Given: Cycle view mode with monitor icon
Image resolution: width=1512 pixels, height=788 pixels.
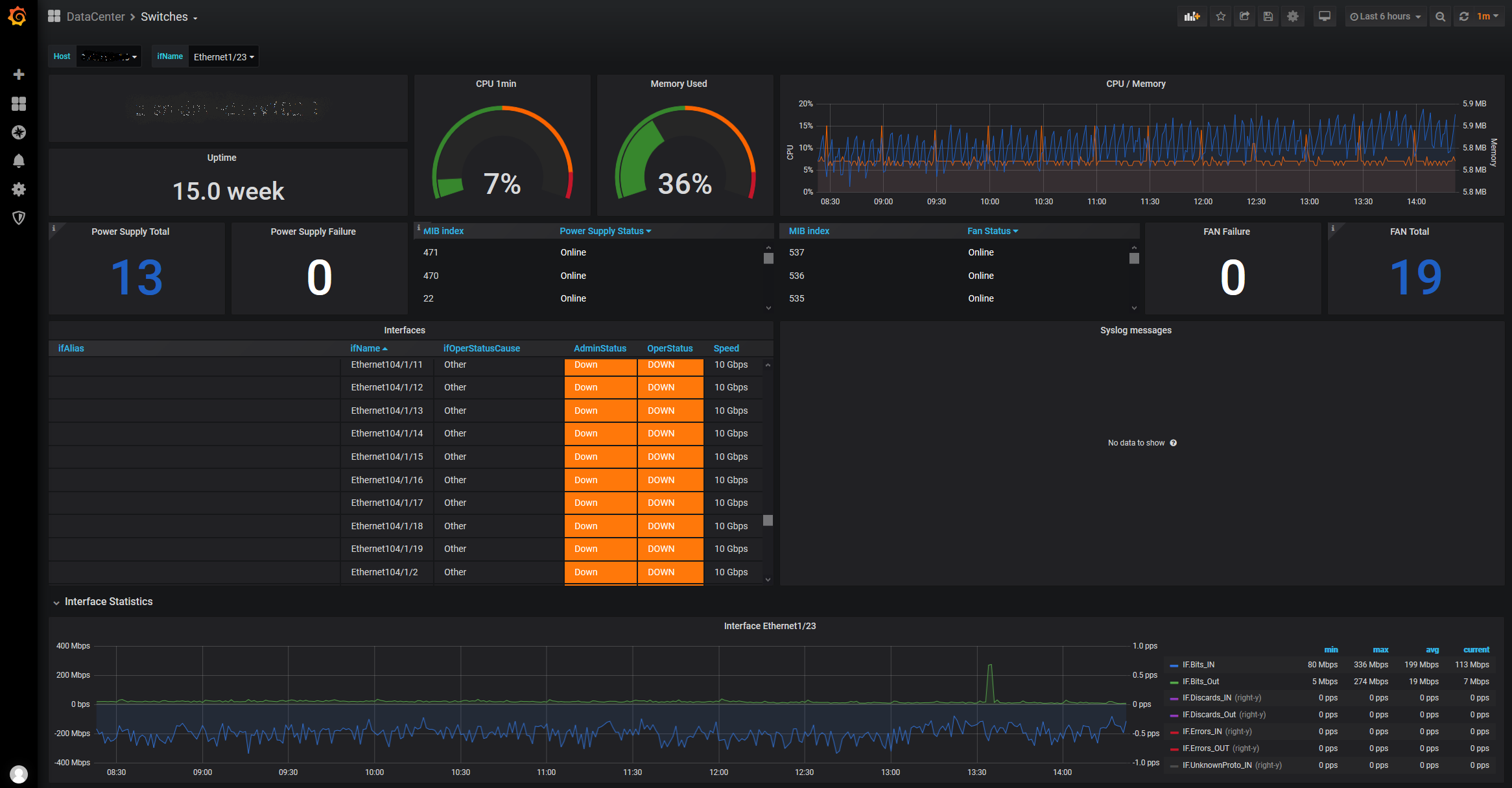Looking at the screenshot, I should 1325,17.
